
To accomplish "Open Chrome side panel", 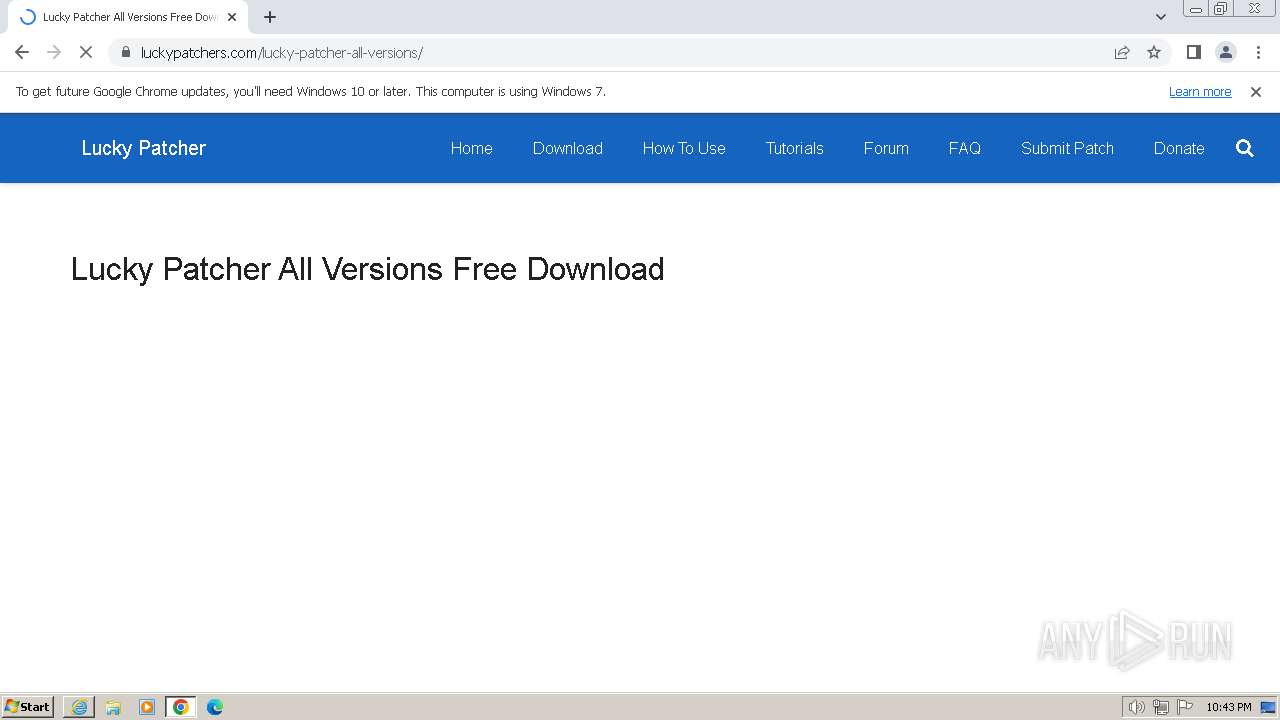I will [x=1193, y=52].
